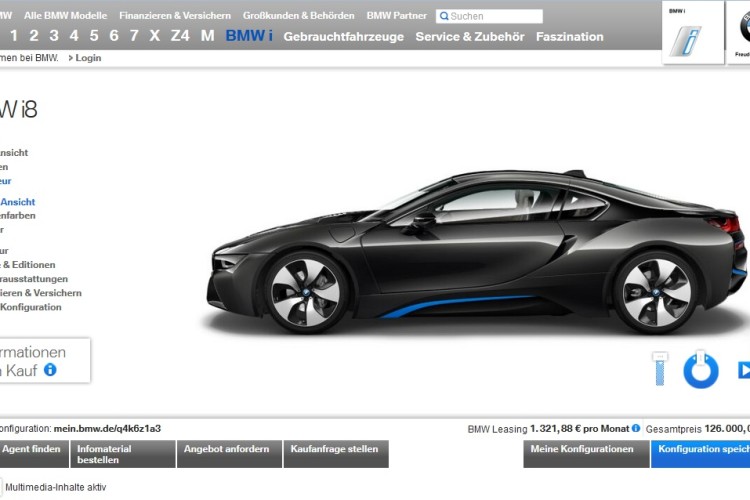Click Angebot anfordern button
The image size is (750, 500).
pos(230,454)
